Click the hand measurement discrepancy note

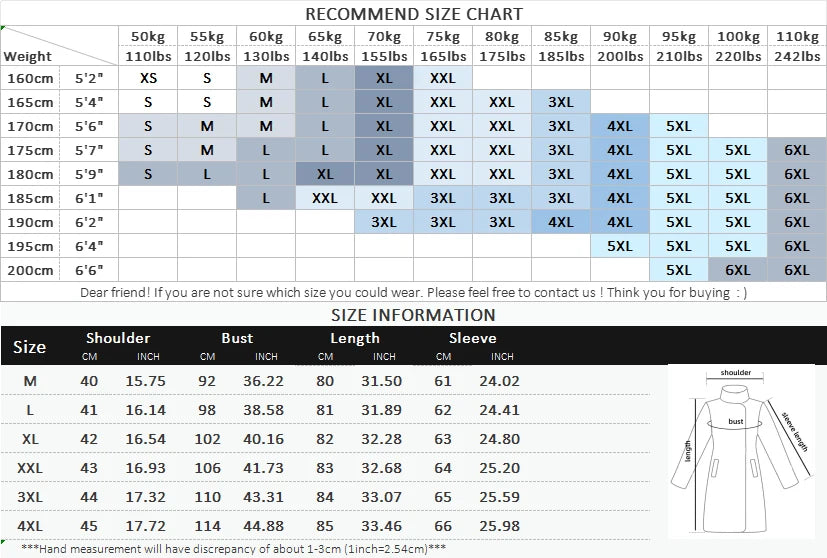[x=234, y=549]
